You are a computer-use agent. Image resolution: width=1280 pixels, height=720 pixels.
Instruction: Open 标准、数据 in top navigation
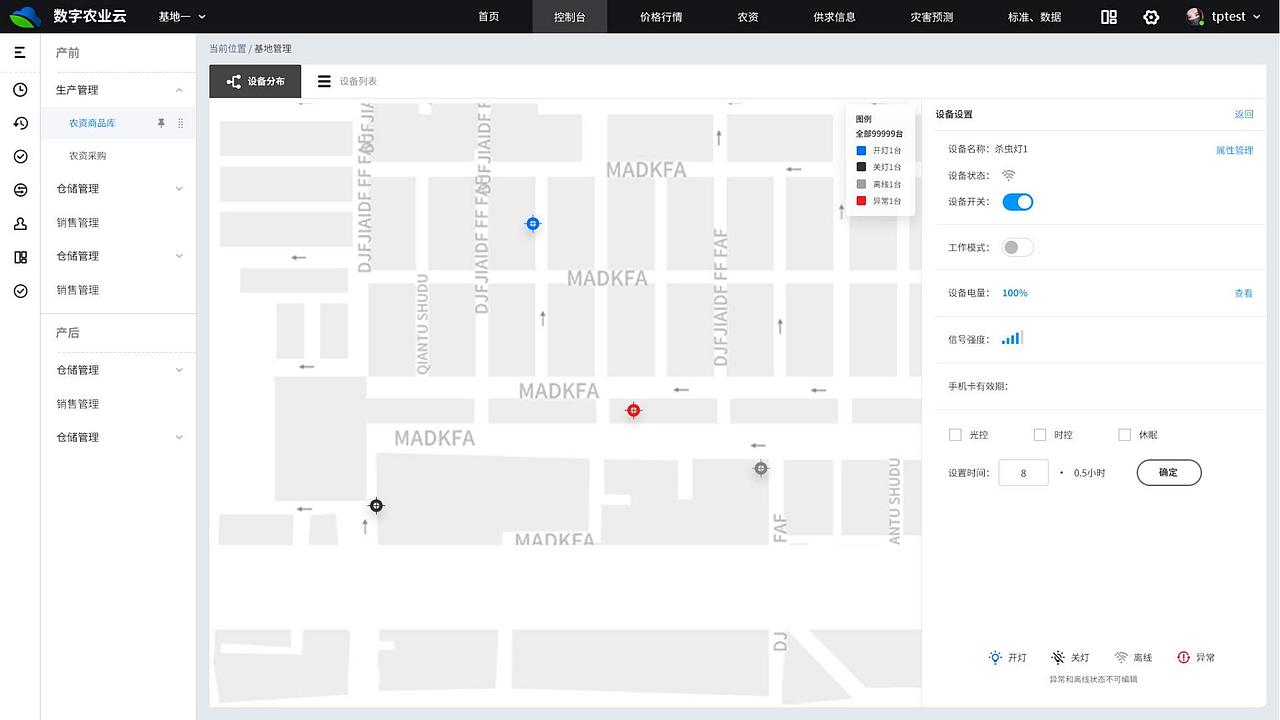click(x=1034, y=17)
